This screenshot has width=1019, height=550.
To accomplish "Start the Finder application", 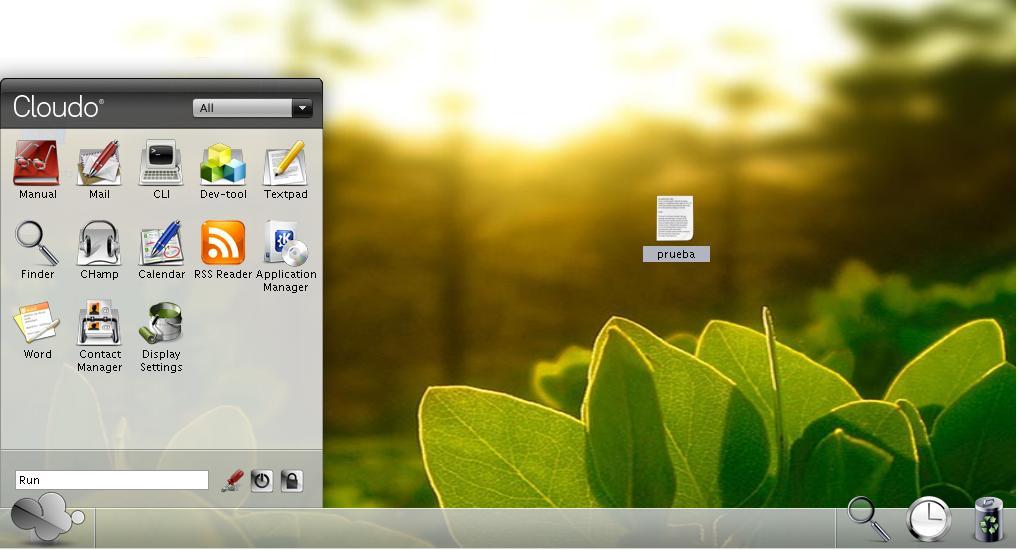I will pyautogui.click(x=37, y=245).
